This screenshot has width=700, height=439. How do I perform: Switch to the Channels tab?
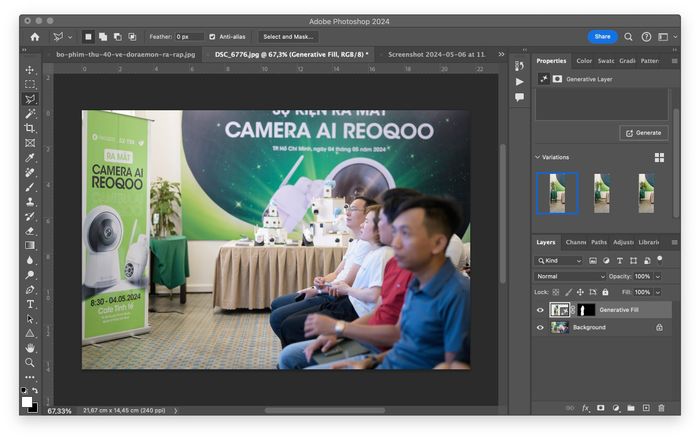[x=575, y=242]
